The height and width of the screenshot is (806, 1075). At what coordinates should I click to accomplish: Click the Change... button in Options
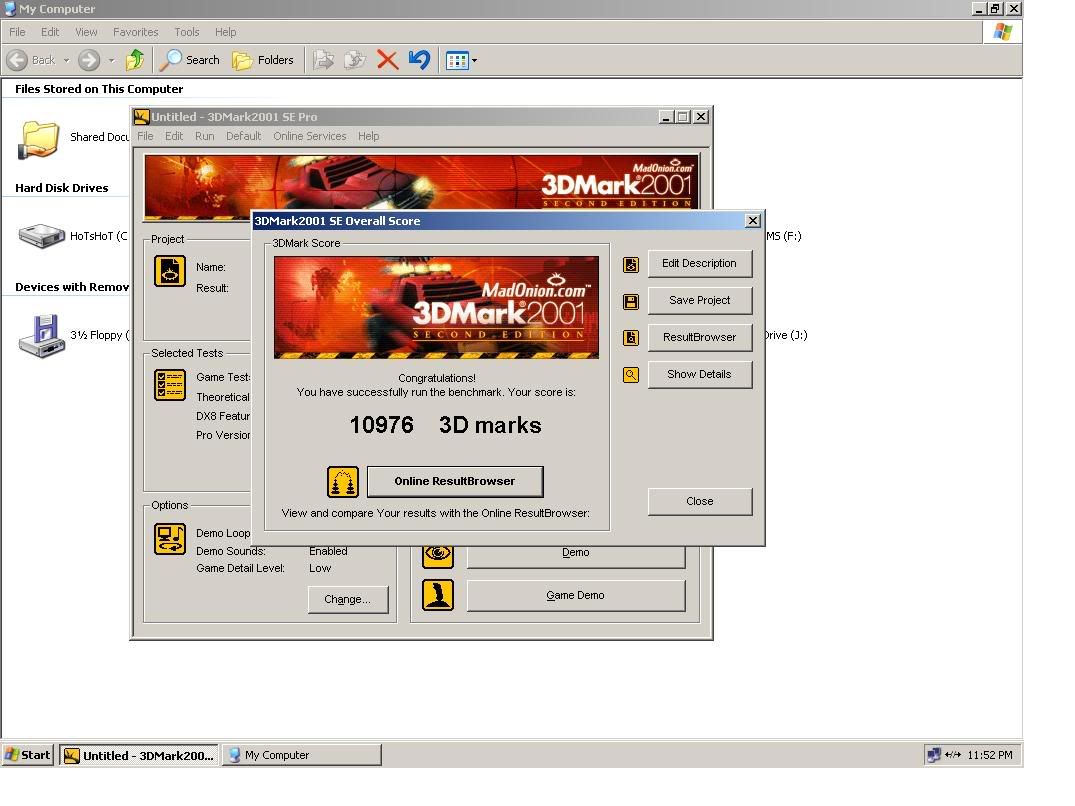point(348,600)
